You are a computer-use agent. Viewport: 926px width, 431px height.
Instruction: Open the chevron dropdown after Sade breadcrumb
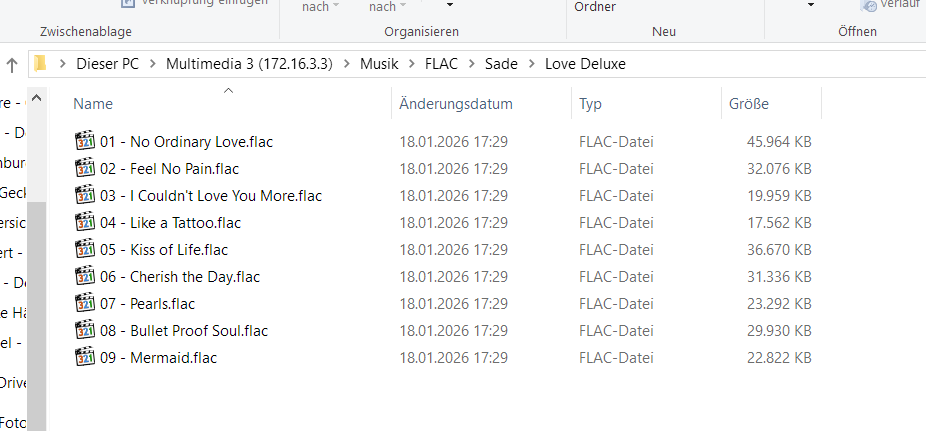click(x=531, y=65)
